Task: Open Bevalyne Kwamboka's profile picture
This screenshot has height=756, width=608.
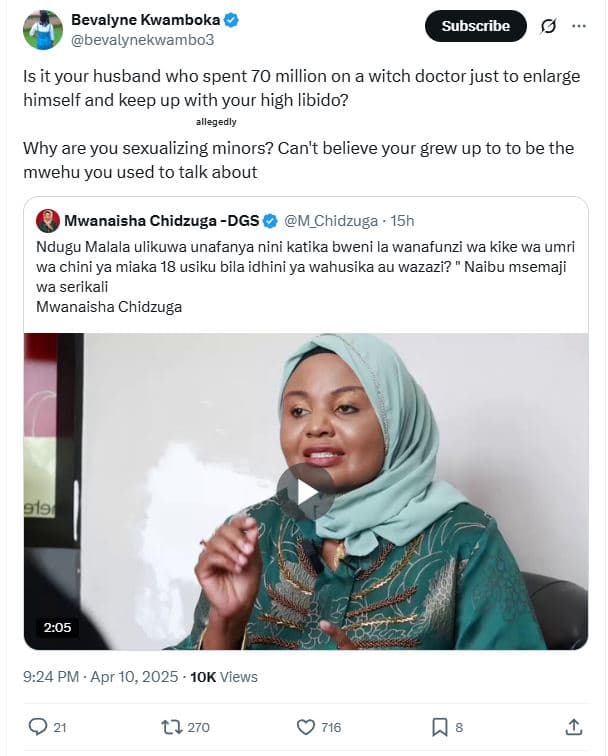Action: click(x=41, y=30)
